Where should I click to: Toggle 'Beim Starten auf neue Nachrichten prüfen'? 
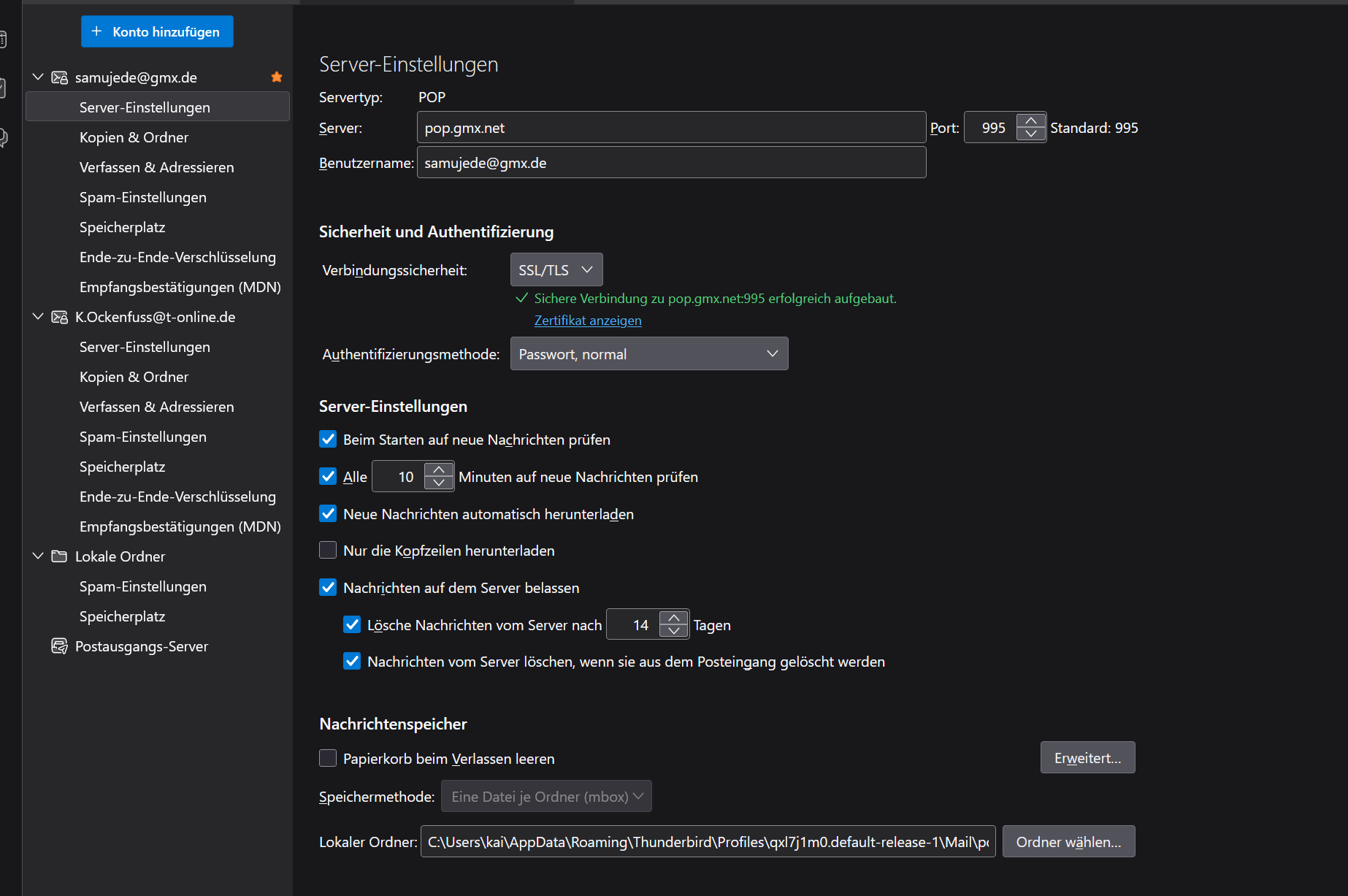click(x=328, y=439)
